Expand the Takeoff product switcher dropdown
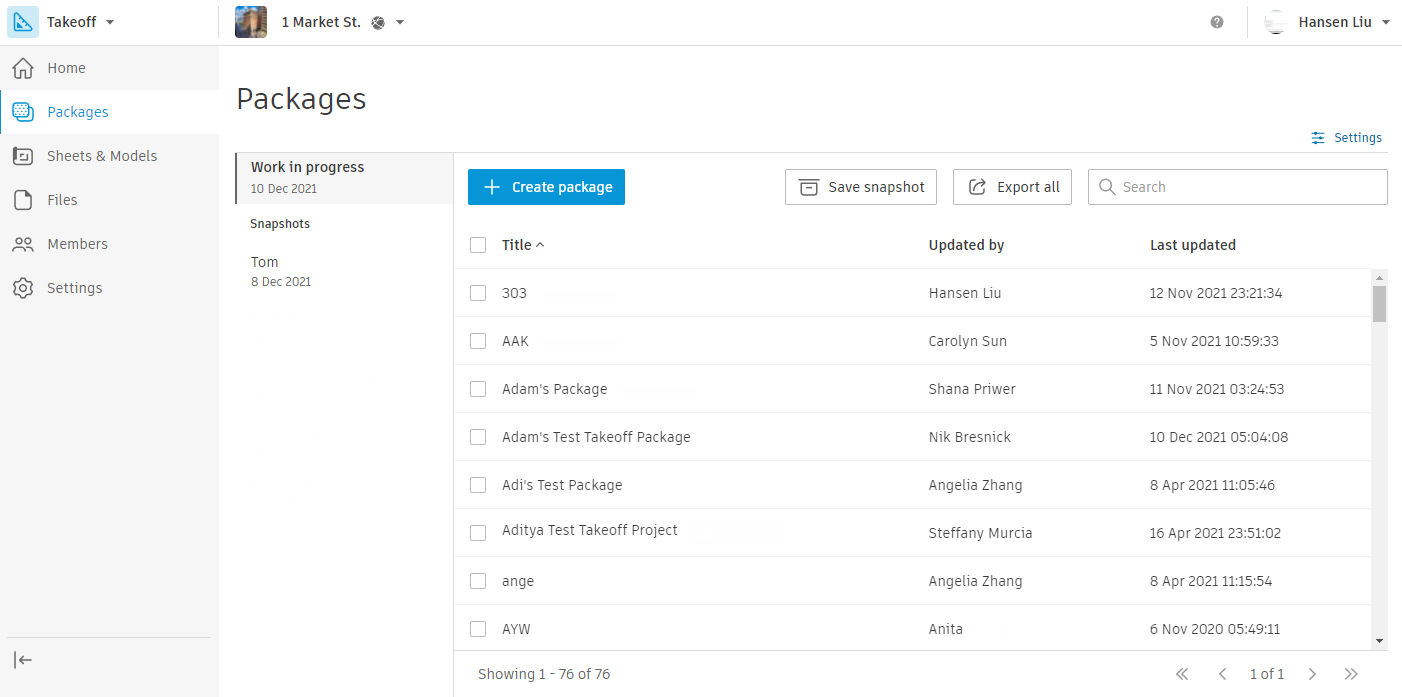 pyautogui.click(x=110, y=22)
